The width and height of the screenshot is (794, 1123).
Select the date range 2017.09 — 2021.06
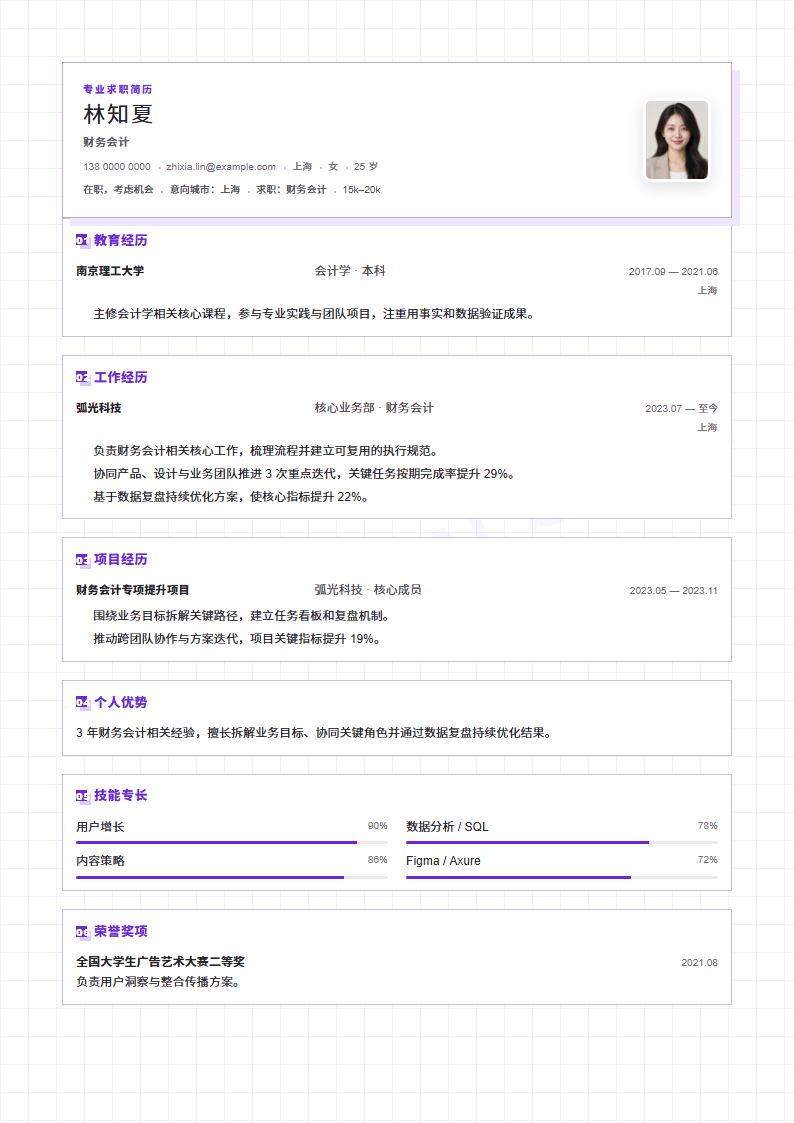673,271
